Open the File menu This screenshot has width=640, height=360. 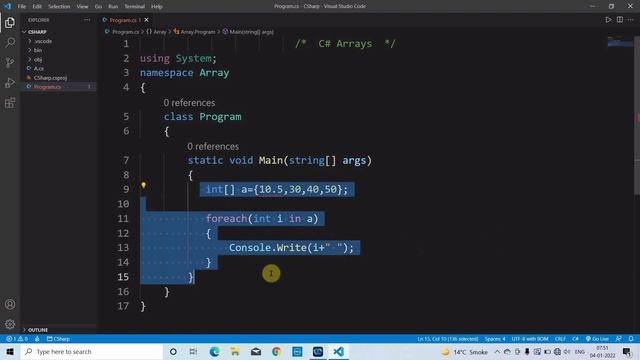pyautogui.click(x=22, y=7)
